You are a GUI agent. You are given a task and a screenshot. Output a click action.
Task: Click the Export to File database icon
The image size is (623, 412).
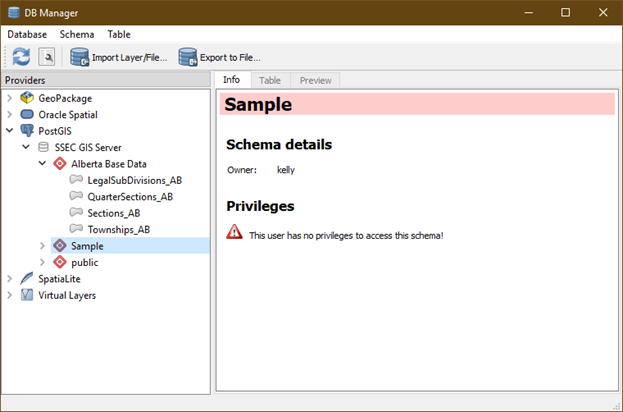[188, 57]
